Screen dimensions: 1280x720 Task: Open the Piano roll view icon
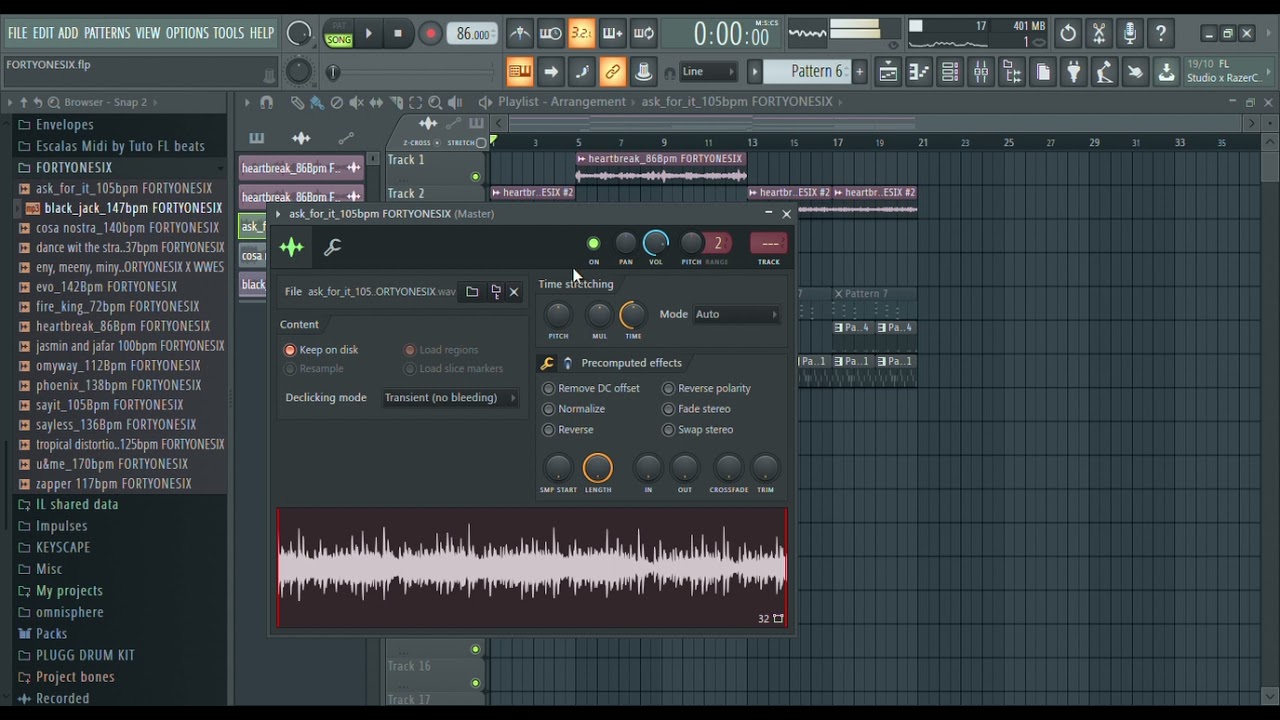click(918, 72)
